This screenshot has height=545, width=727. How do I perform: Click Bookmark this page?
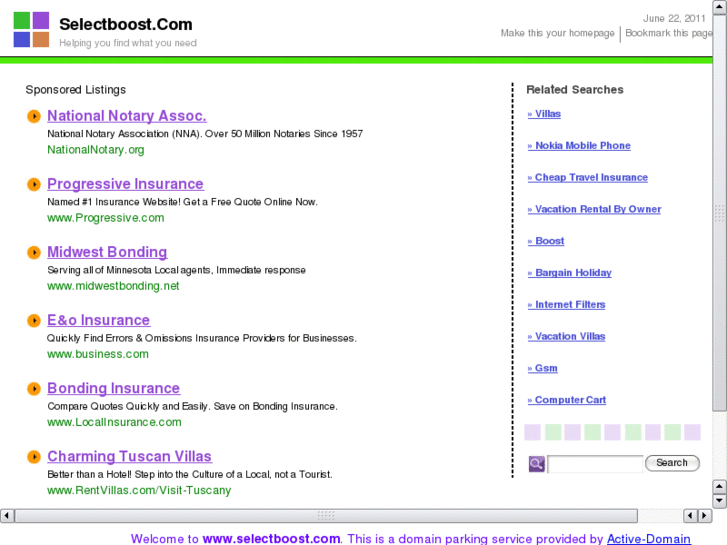(669, 33)
